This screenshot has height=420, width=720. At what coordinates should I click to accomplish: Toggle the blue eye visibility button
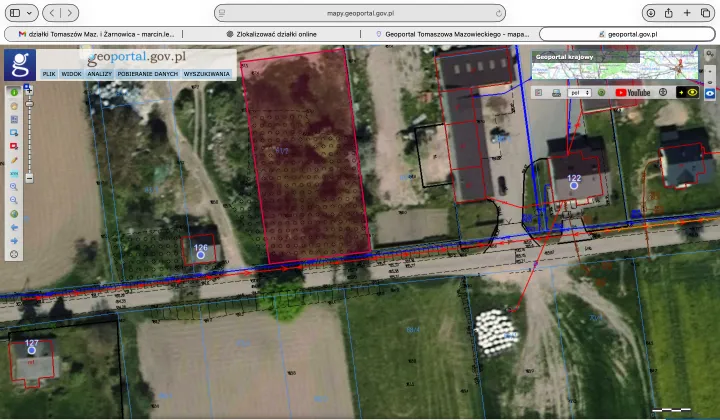click(710, 92)
